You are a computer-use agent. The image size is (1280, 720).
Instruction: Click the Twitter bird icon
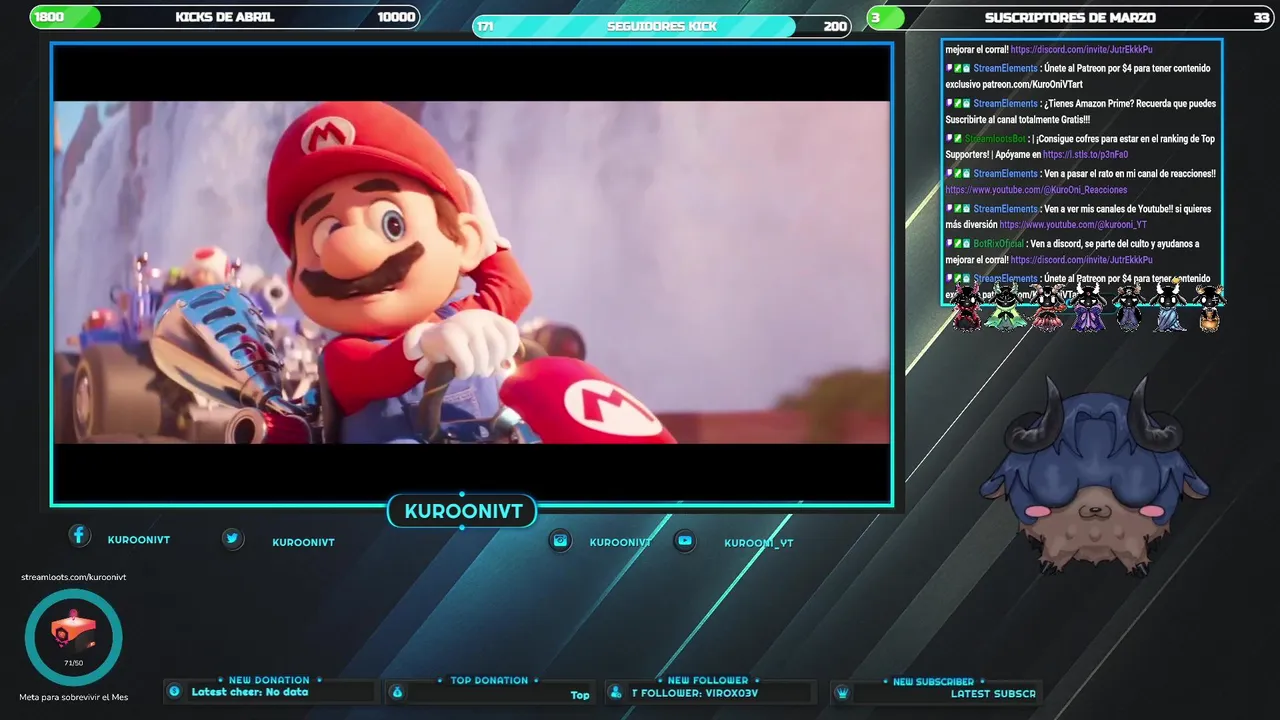coord(232,539)
